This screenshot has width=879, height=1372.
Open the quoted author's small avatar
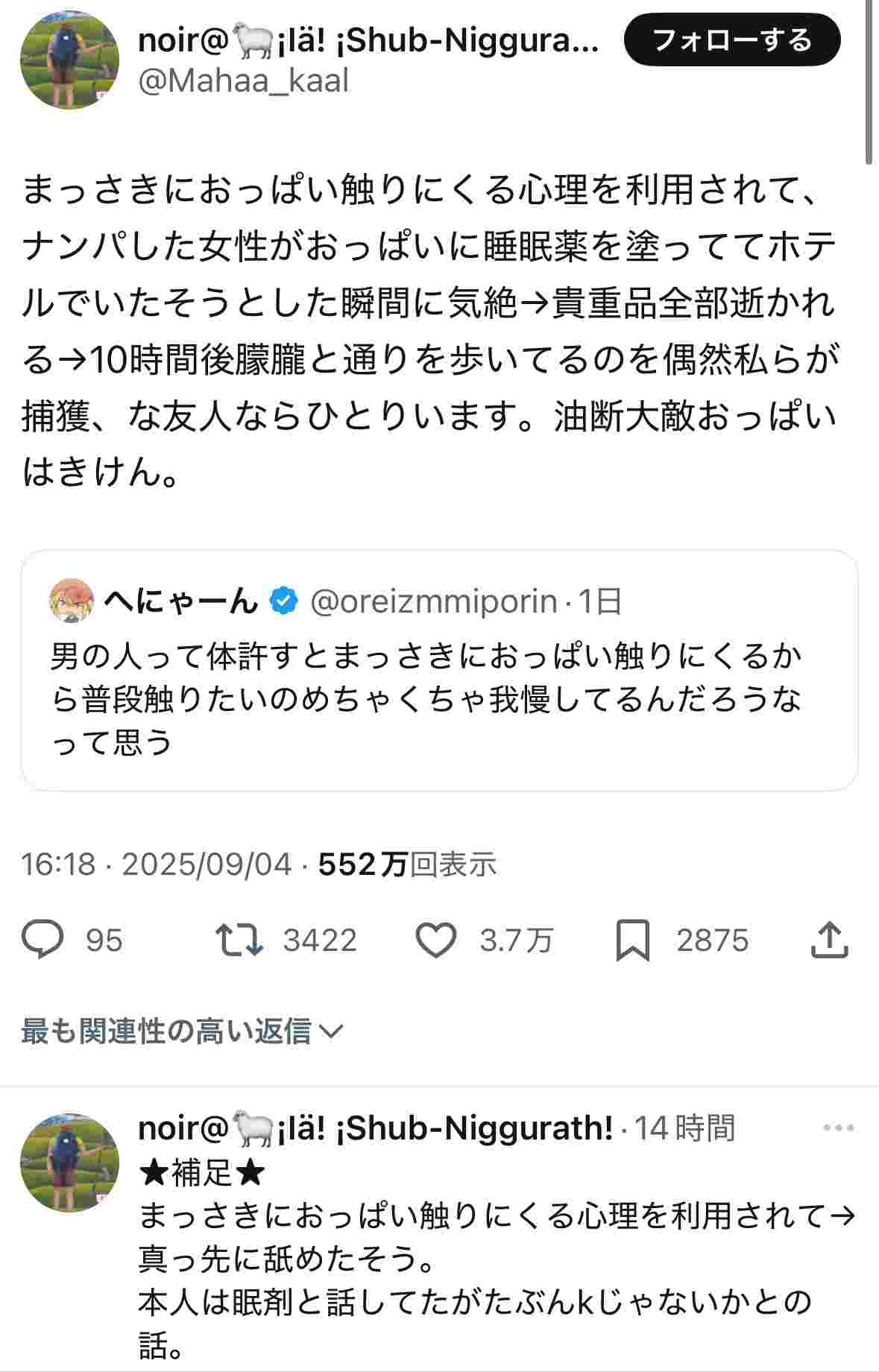pos(72,601)
